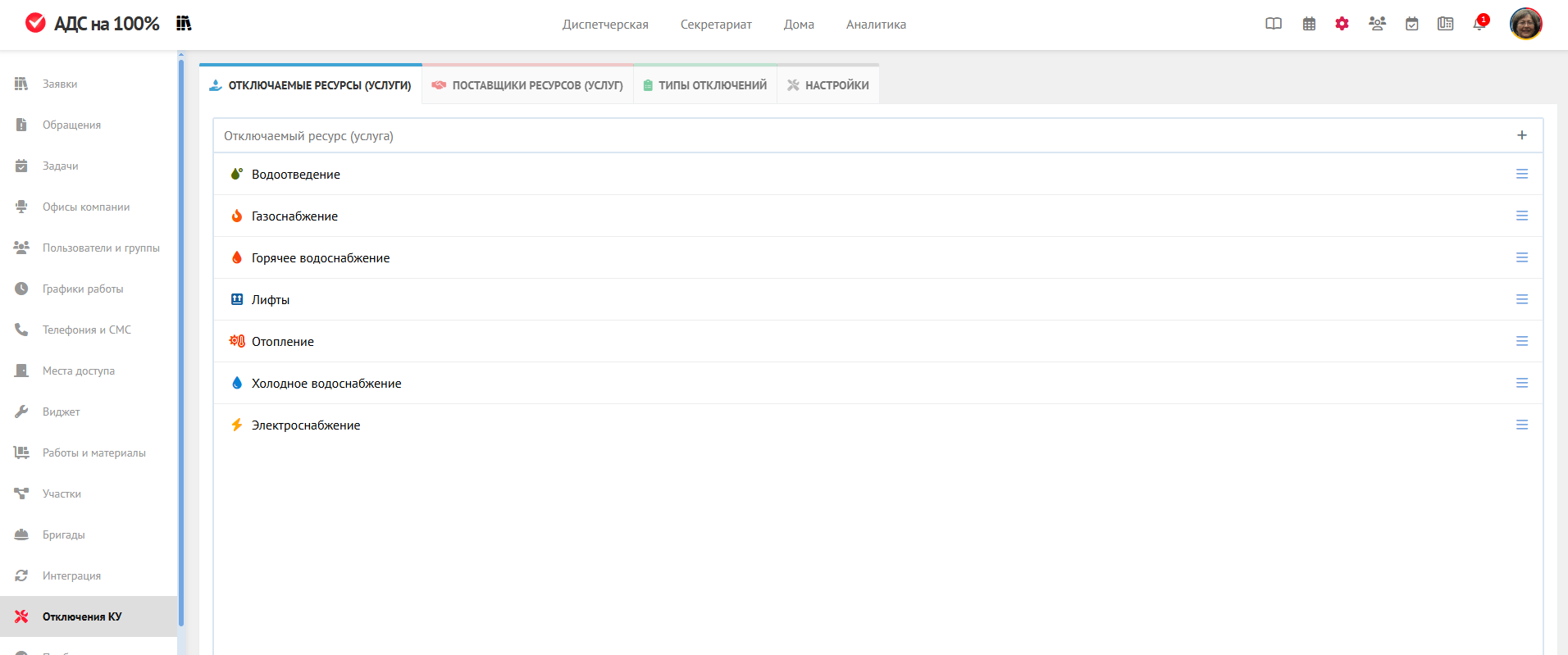This screenshot has height=655, width=1568.
Task: Click the open book icon in header
Action: (x=1273, y=24)
